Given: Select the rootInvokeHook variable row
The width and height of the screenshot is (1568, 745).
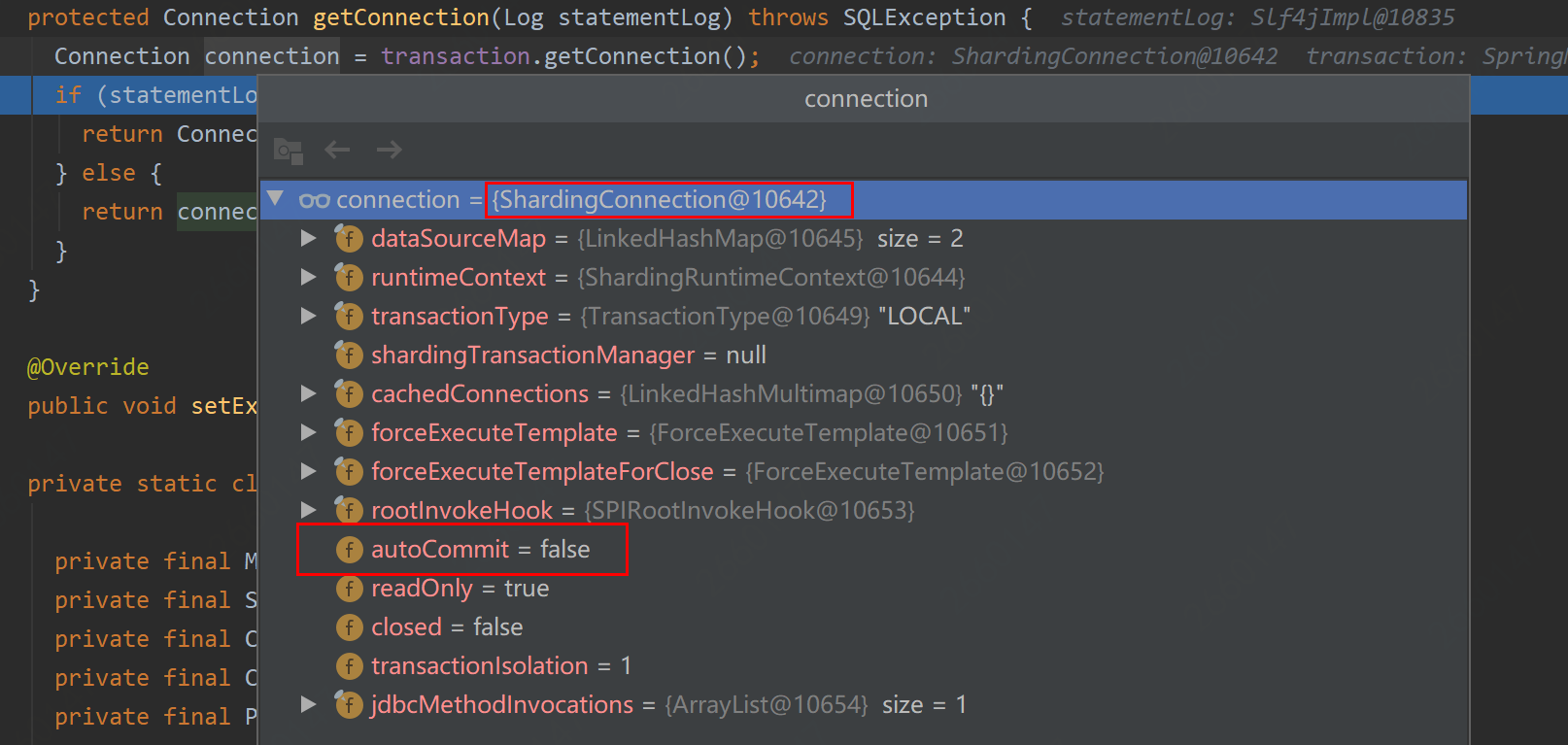Looking at the screenshot, I should pos(461,511).
